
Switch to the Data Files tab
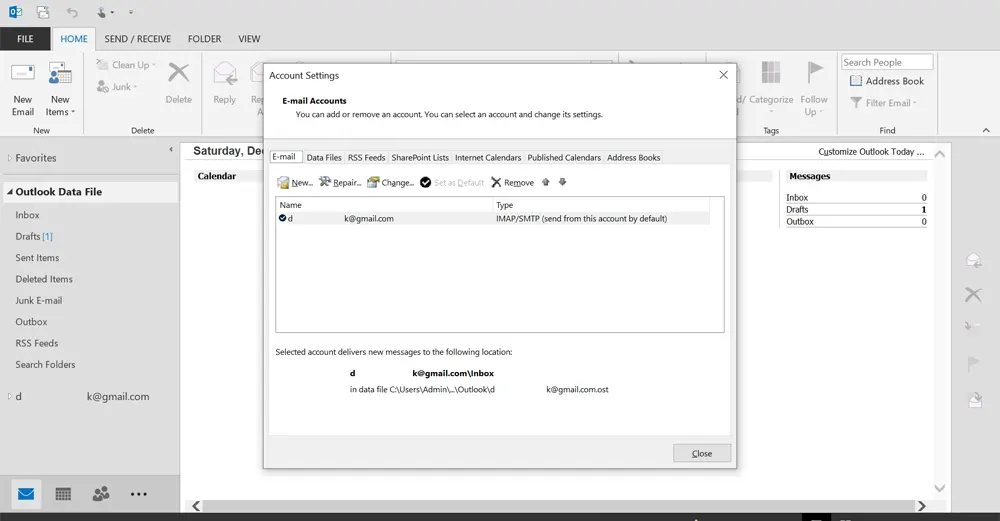click(x=324, y=158)
